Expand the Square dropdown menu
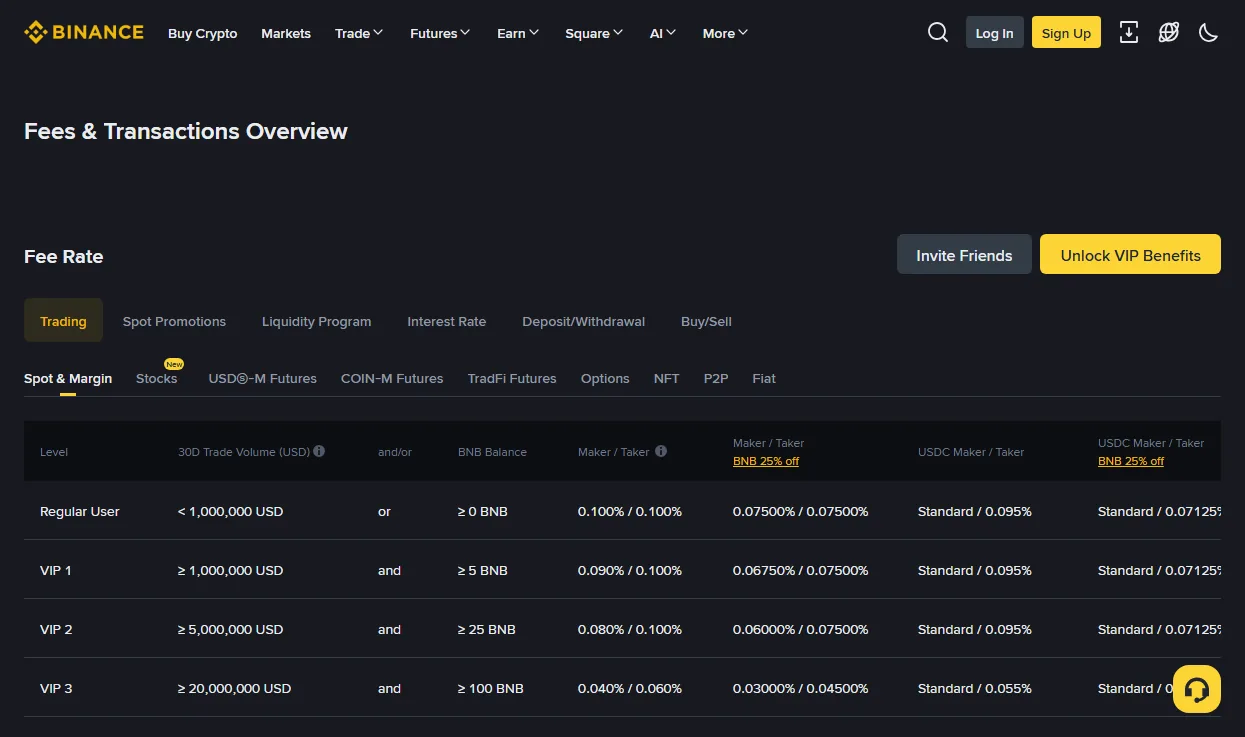 pyautogui.click(x=594, y=33)
